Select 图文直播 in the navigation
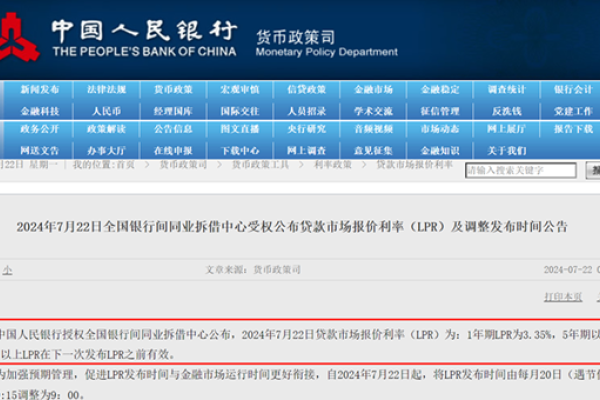 pyautogui.click(x=240, y=129)
